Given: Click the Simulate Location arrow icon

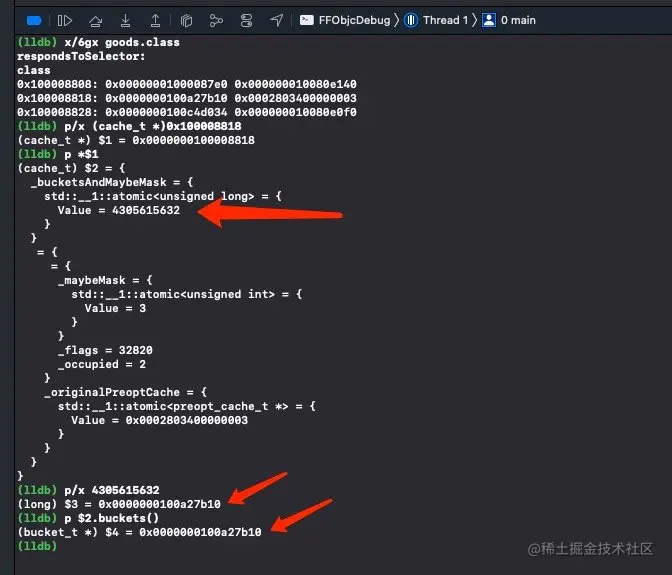Looking at the screenshot, I should click(x=277, y=20).
